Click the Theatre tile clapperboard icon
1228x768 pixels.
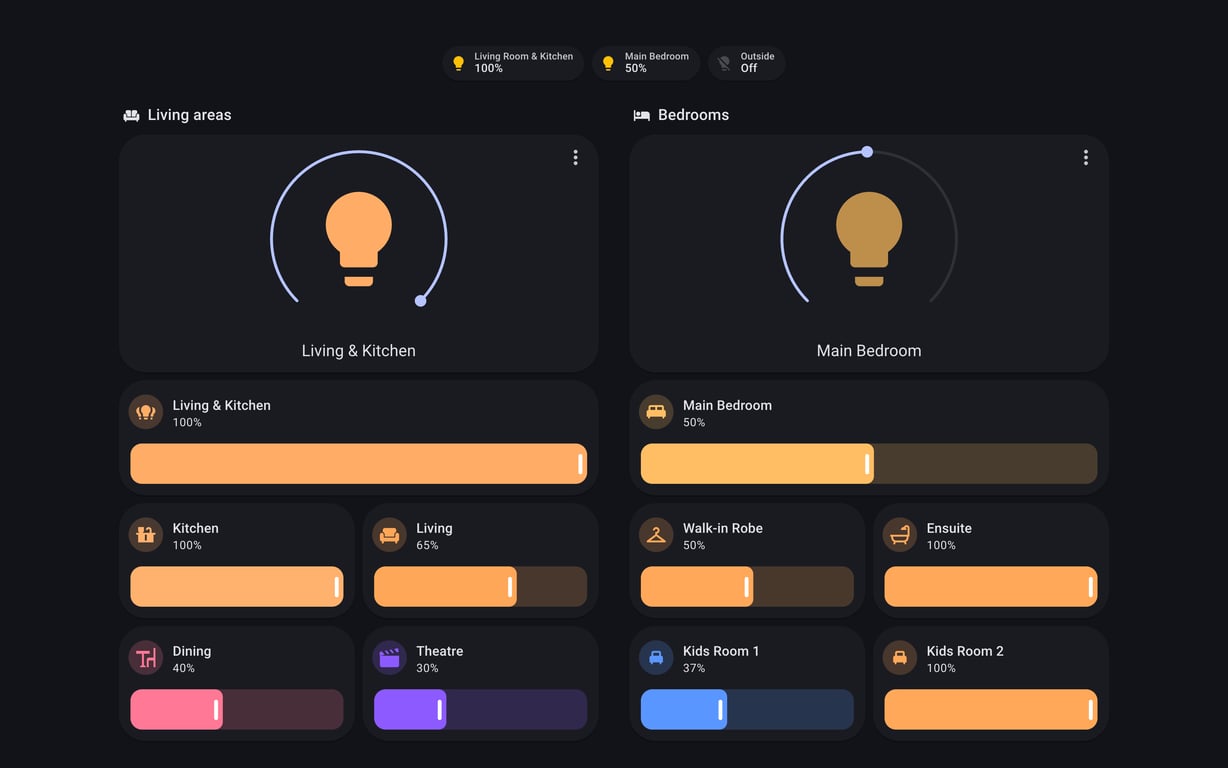click(x=390, y=658)
